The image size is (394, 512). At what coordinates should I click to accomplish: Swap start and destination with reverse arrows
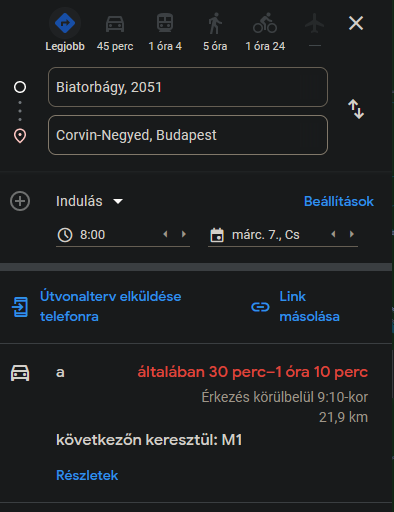click(x=356, y=109)
